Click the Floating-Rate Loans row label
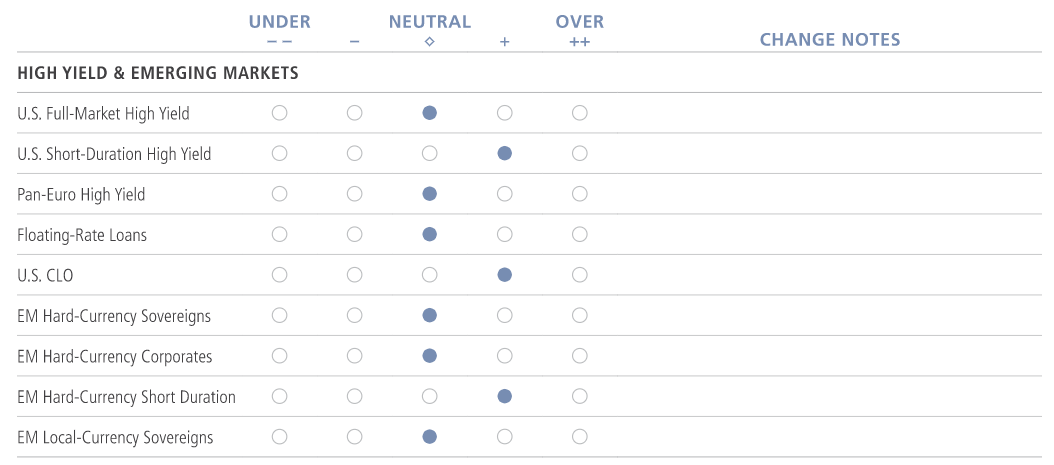The image size is (1054, 465). (82, 235)
